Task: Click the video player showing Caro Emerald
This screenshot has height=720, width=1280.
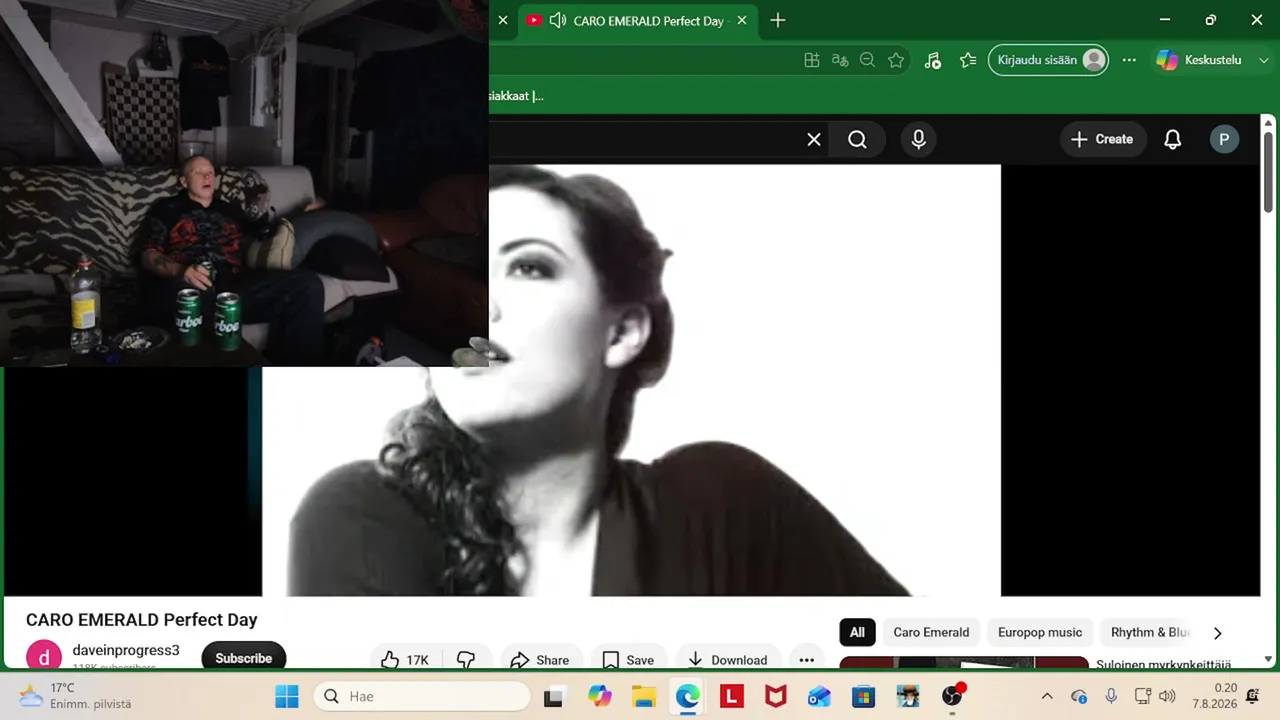Action: click(631, 380)
